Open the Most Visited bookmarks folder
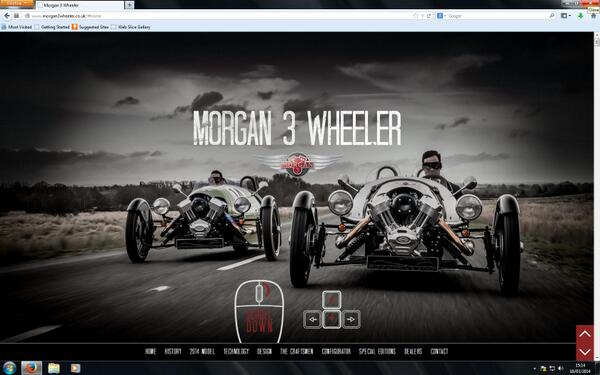600x375 pixels. pos(17,27)
